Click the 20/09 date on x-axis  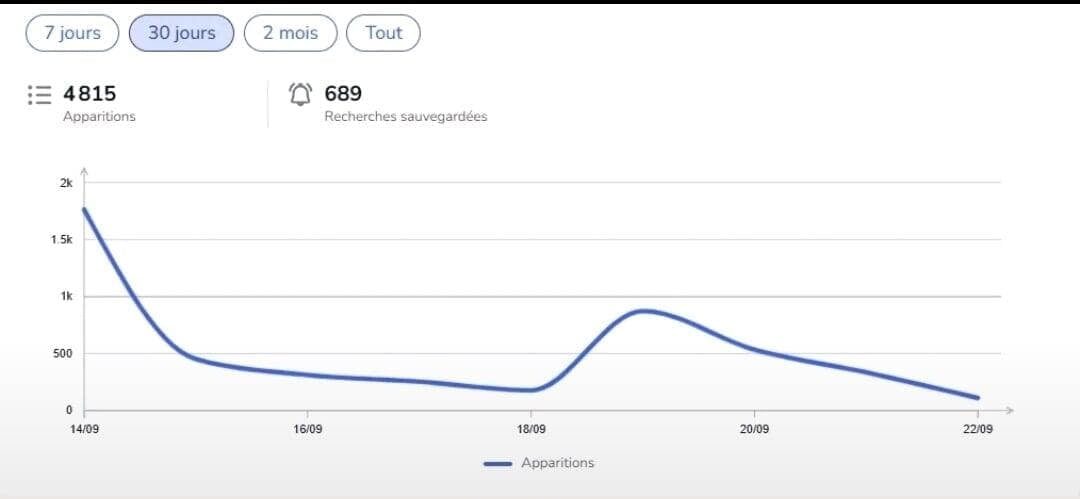pyautogui.click(x=754, y=429)
